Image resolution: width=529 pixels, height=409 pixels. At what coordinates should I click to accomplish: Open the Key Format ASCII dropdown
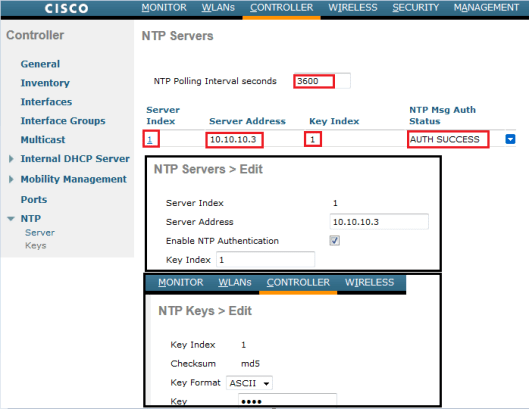click(249, 383)
